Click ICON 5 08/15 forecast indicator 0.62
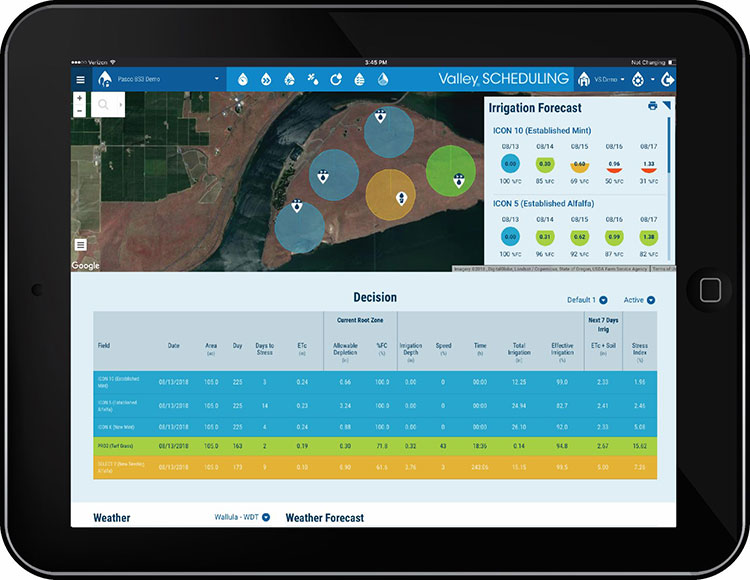The width and height of the screenshot is (750, 580). tap(579, 237)
